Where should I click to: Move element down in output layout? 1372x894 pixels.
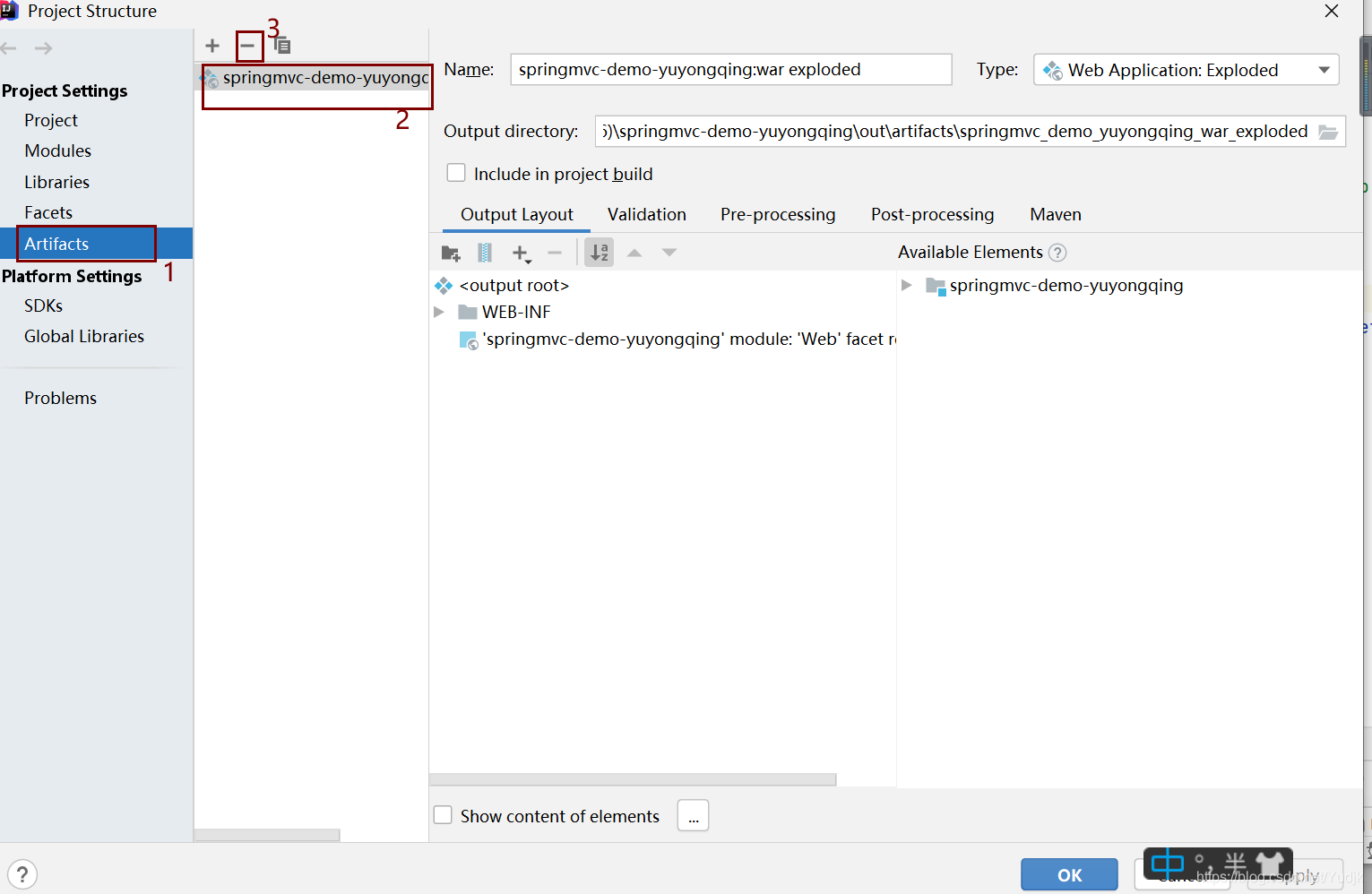(669, 254)
